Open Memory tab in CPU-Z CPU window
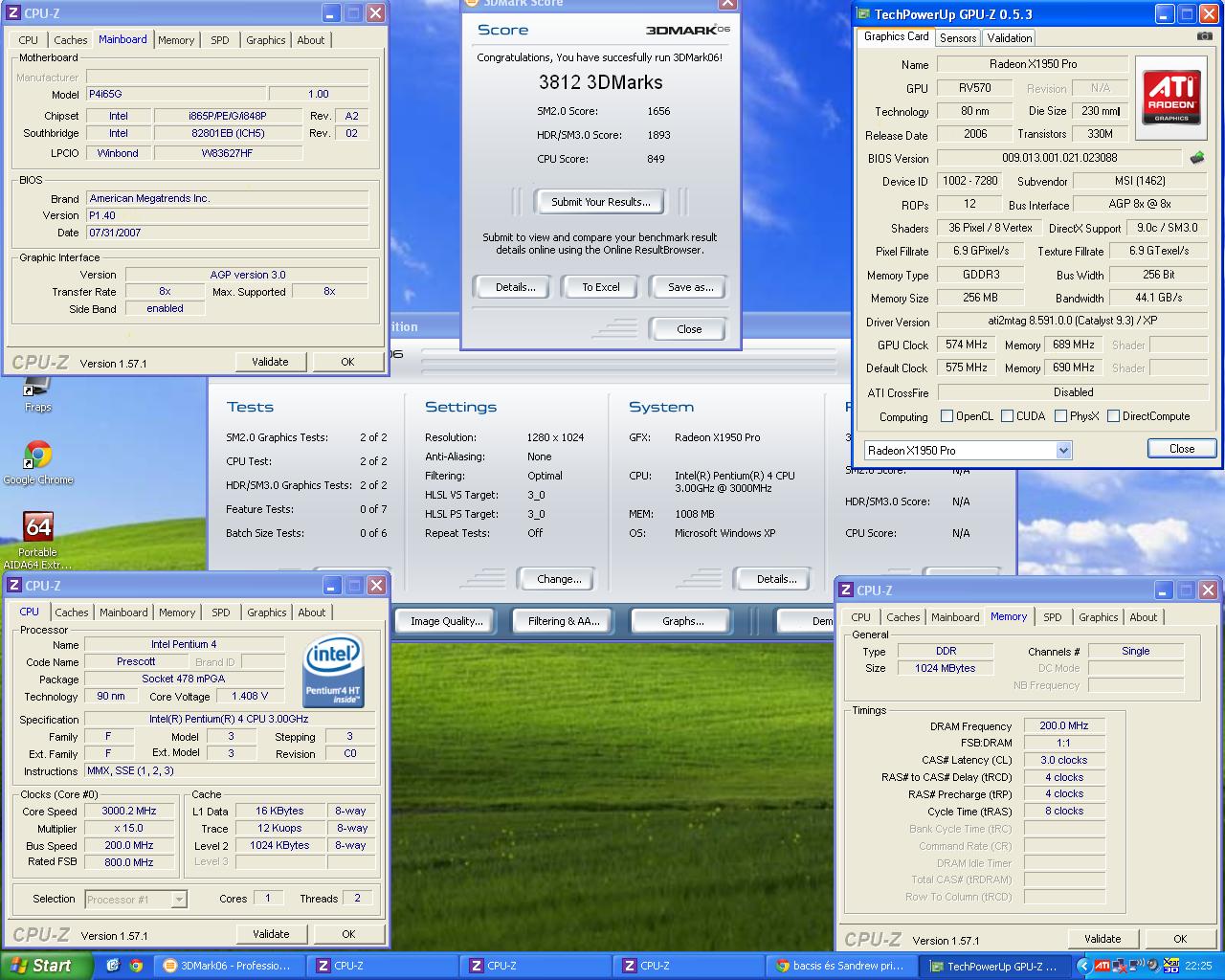Viewport: 1225px width, 980px height. click(x=177, y=612)
